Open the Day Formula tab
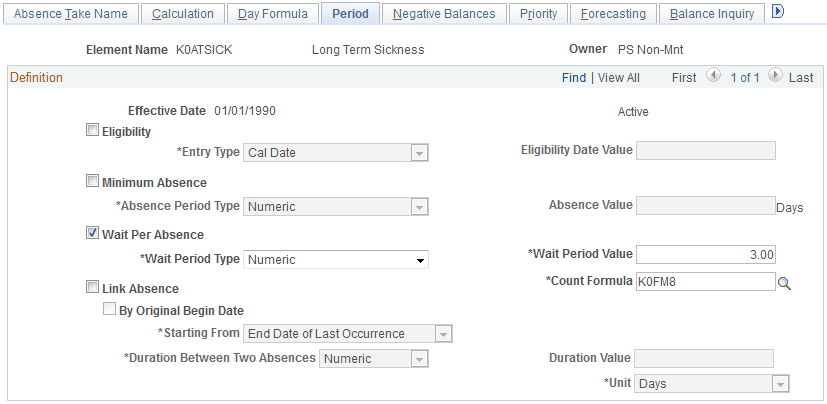The width and height of the screenshot is (827, 404). click(273, 14)
